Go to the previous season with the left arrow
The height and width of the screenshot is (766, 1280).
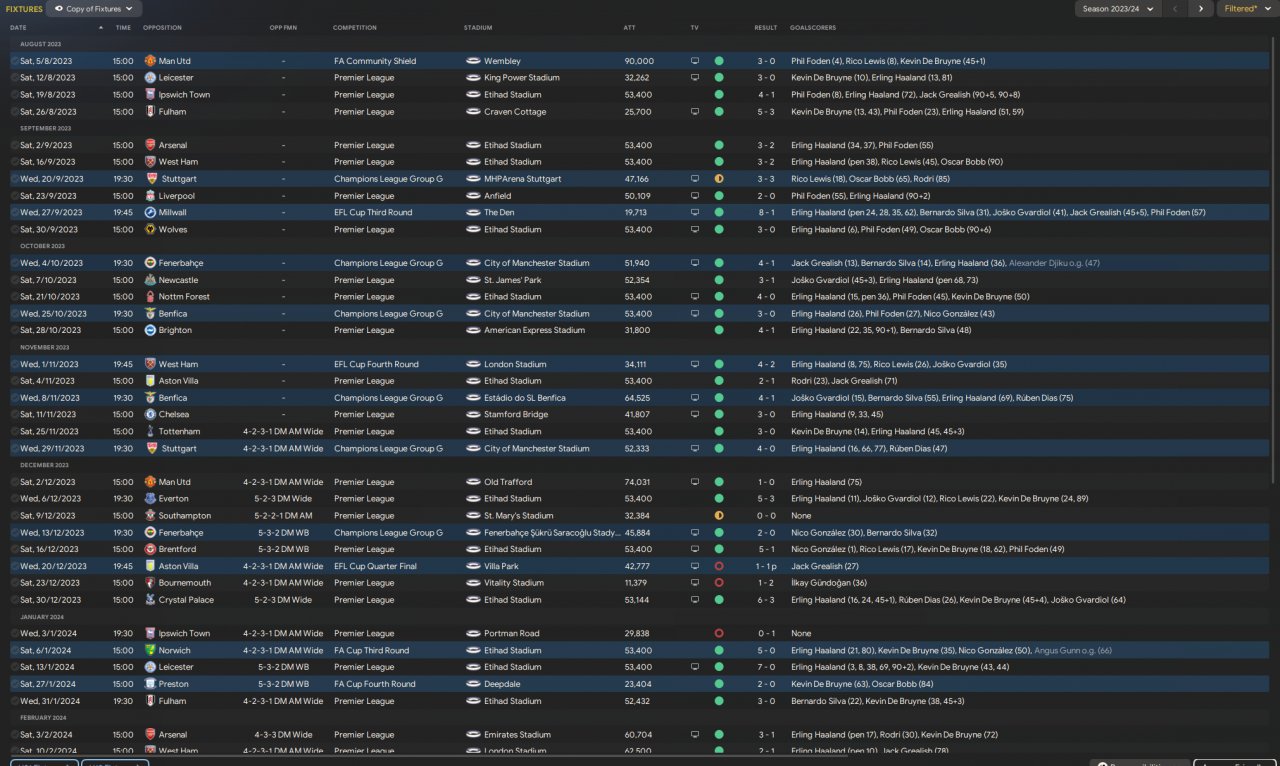(1174, 9)
